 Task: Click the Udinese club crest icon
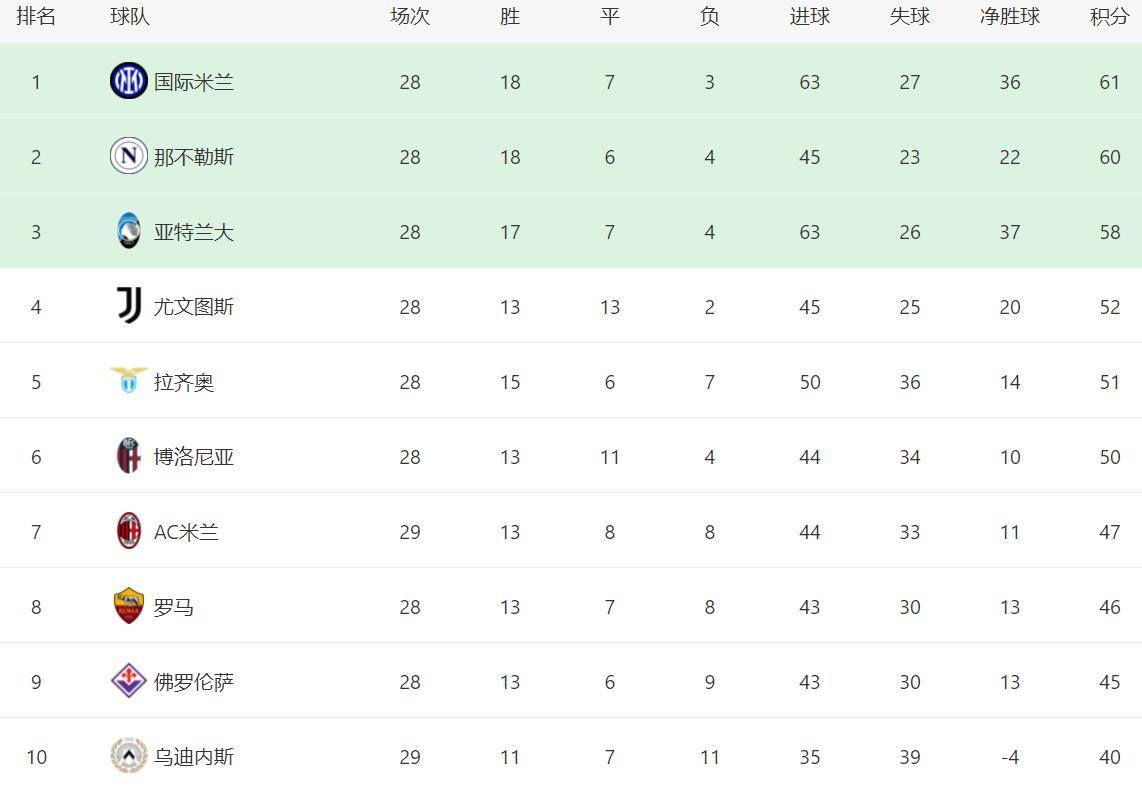(x=129, y=756)
